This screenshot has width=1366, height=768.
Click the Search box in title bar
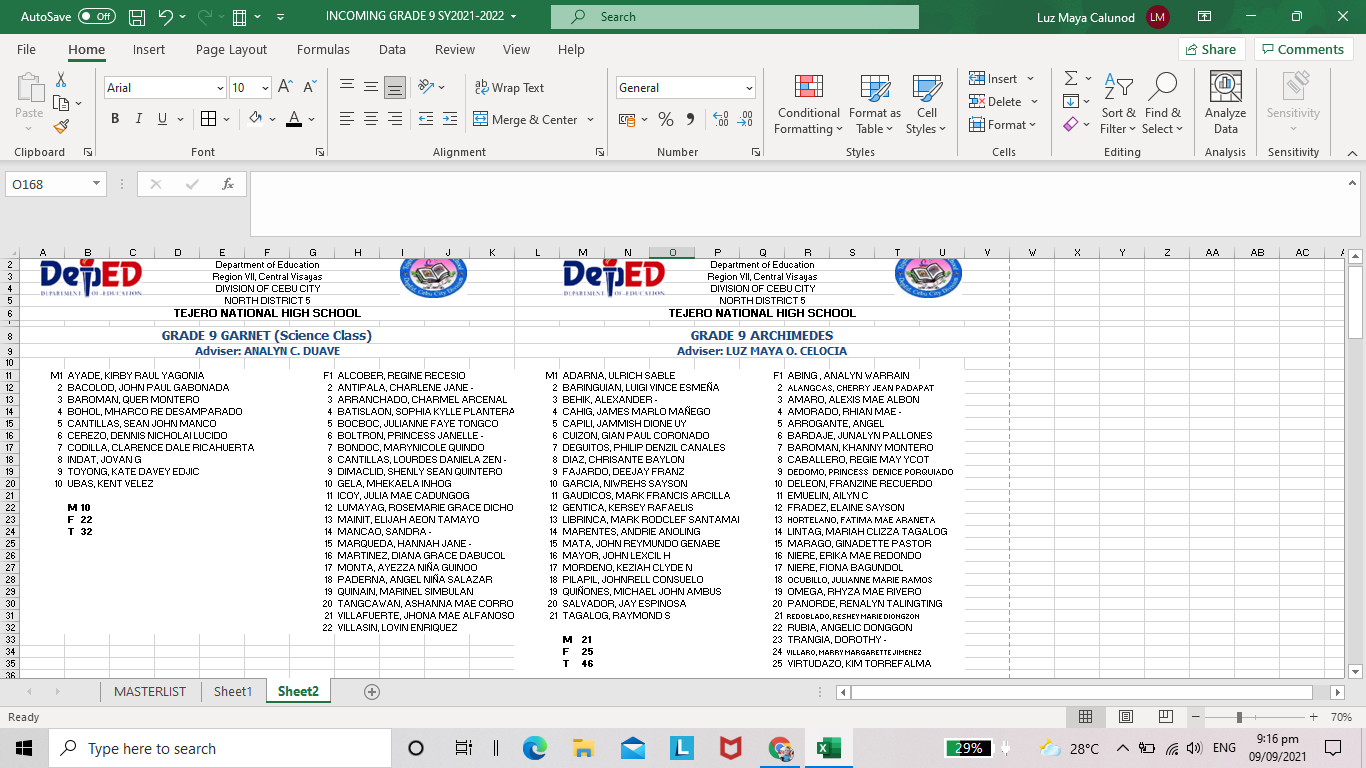[x=734, y=17]
